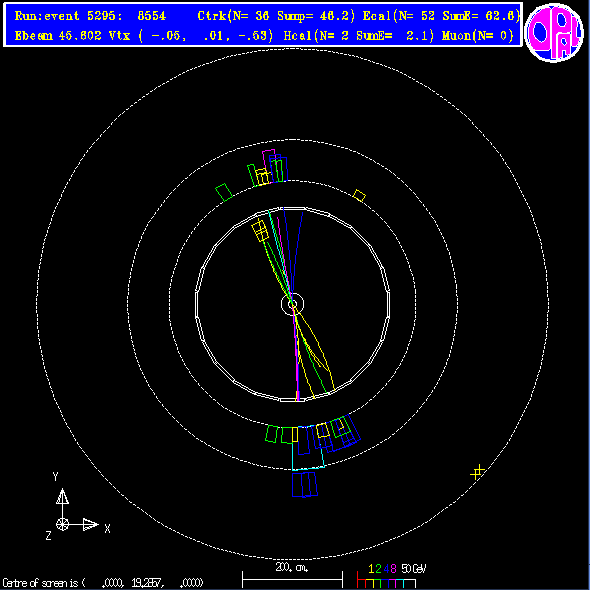
Task: Click the central vertex detector circle
Action: (292, 304)
